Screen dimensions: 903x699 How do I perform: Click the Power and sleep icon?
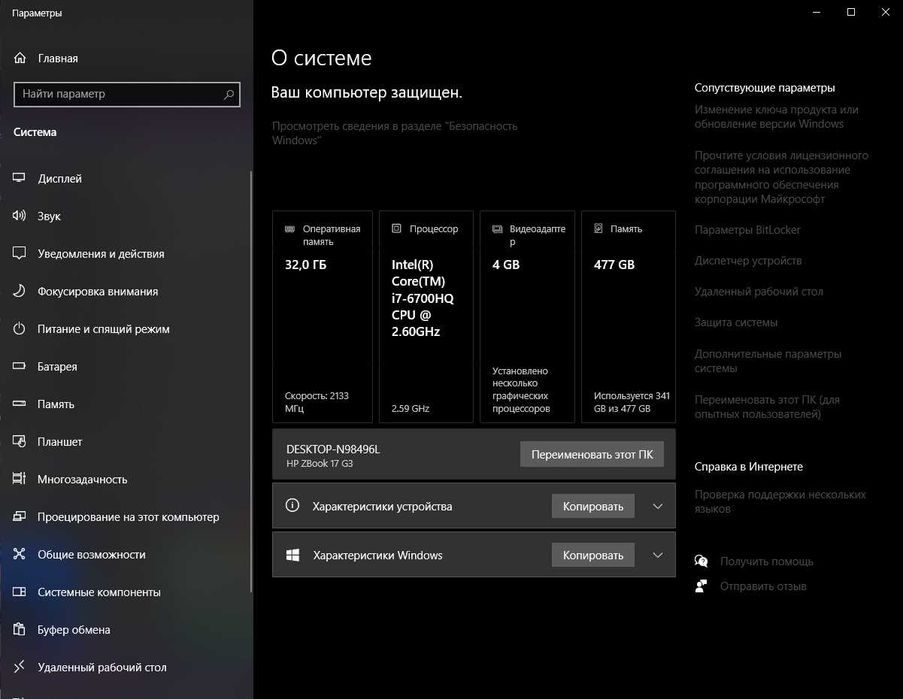click(18, 329)
